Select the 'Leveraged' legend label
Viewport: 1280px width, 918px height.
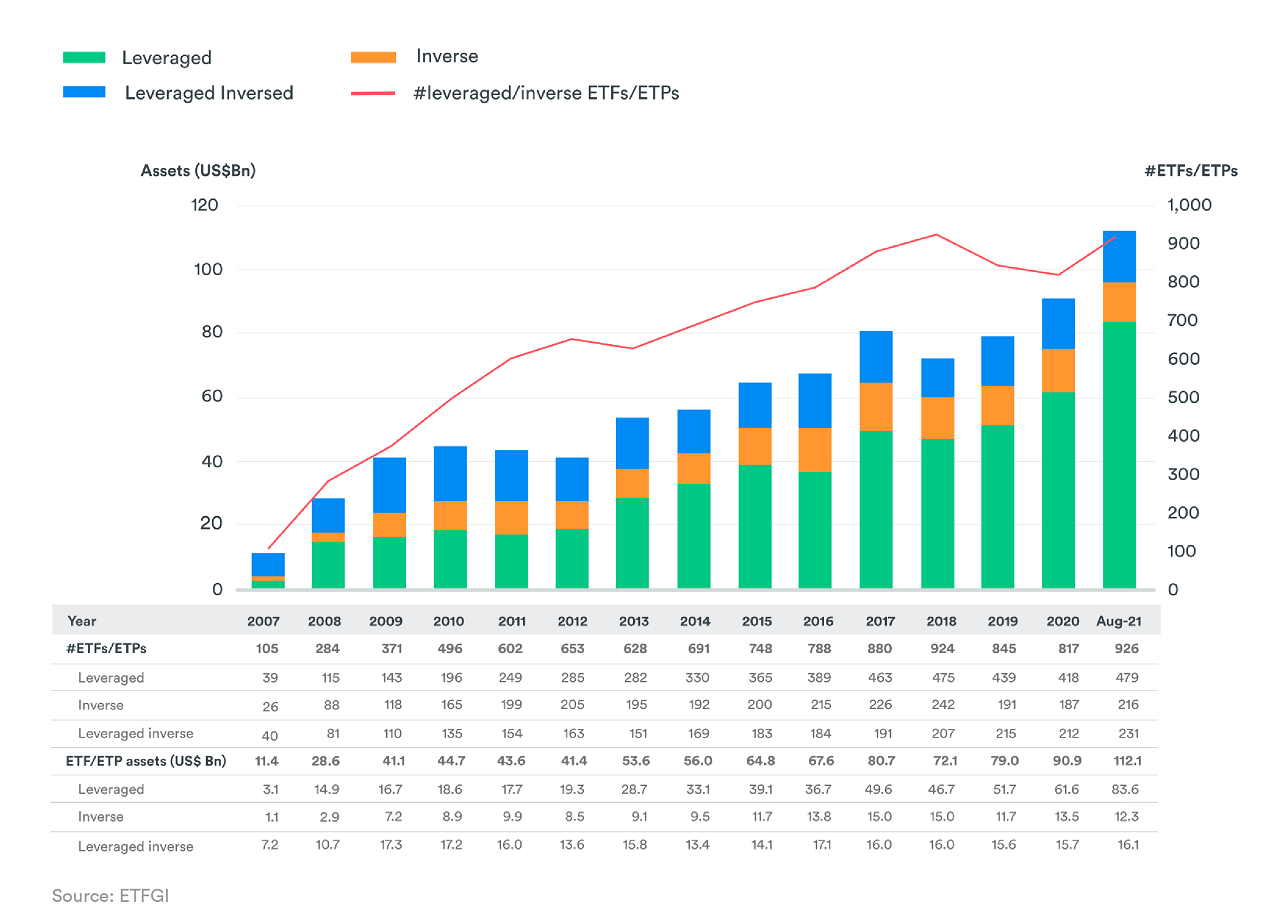coord(167,58)
